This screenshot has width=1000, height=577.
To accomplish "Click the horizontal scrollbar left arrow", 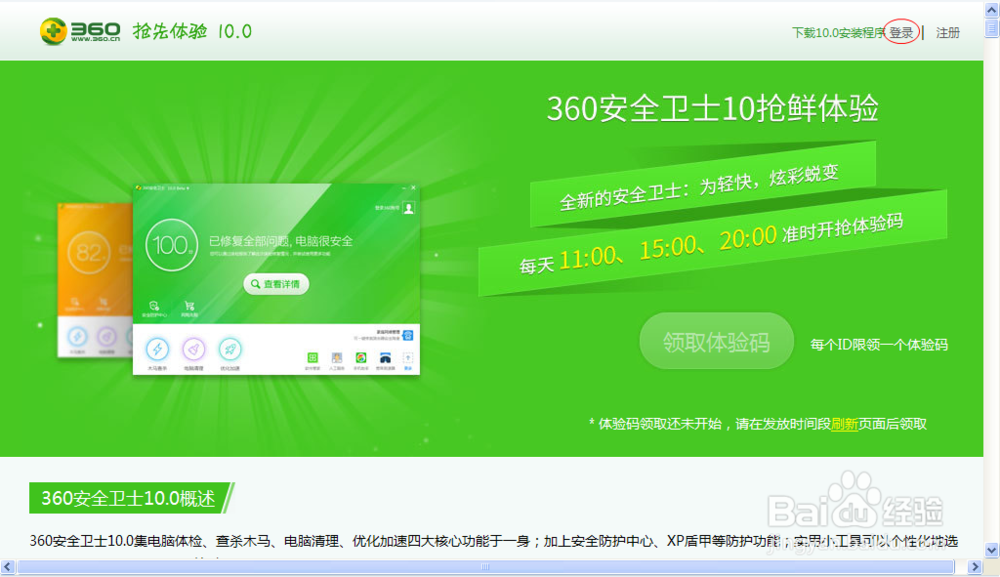I will (8, 567).
